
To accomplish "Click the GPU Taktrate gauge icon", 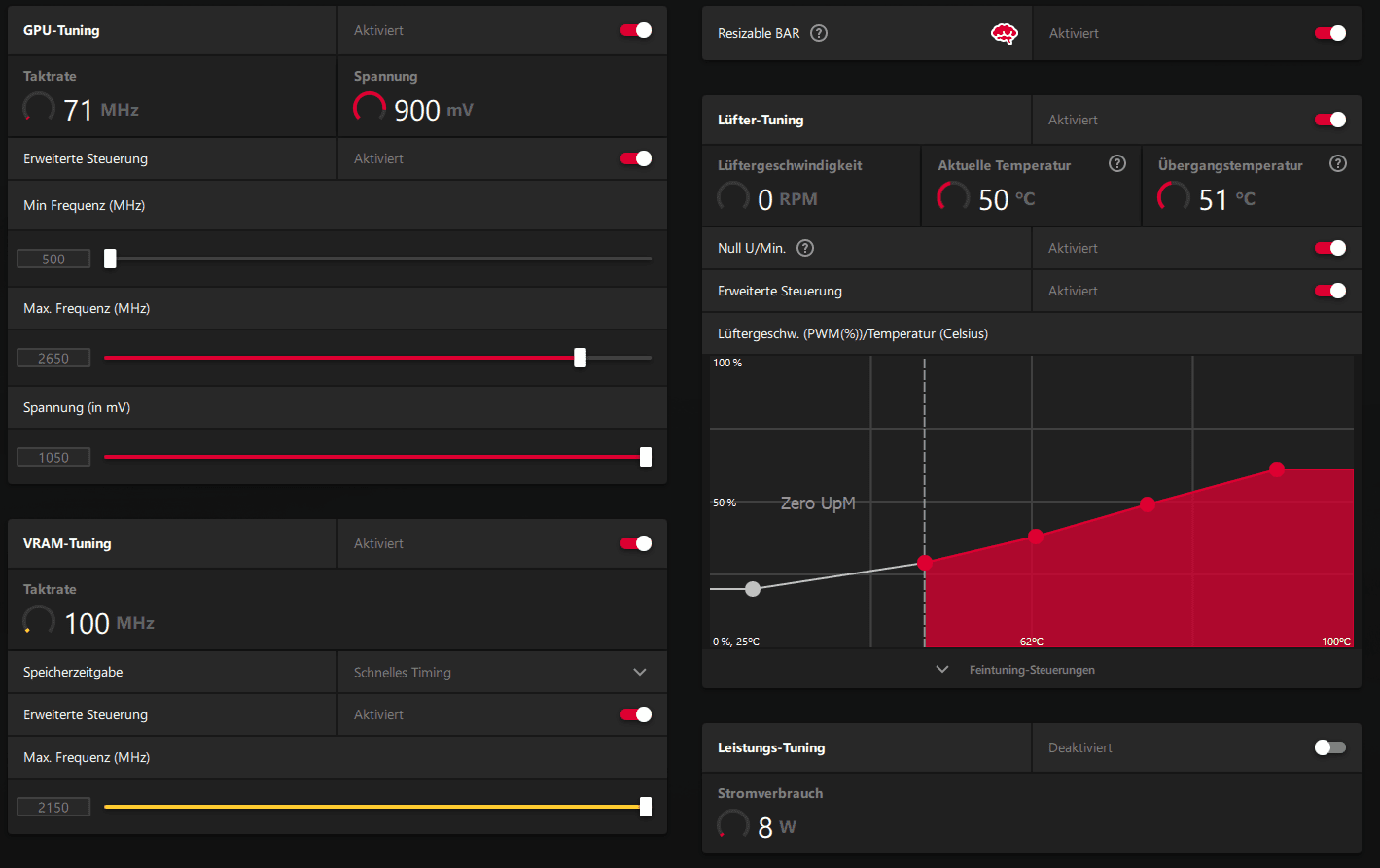I will tap(39, 108).
